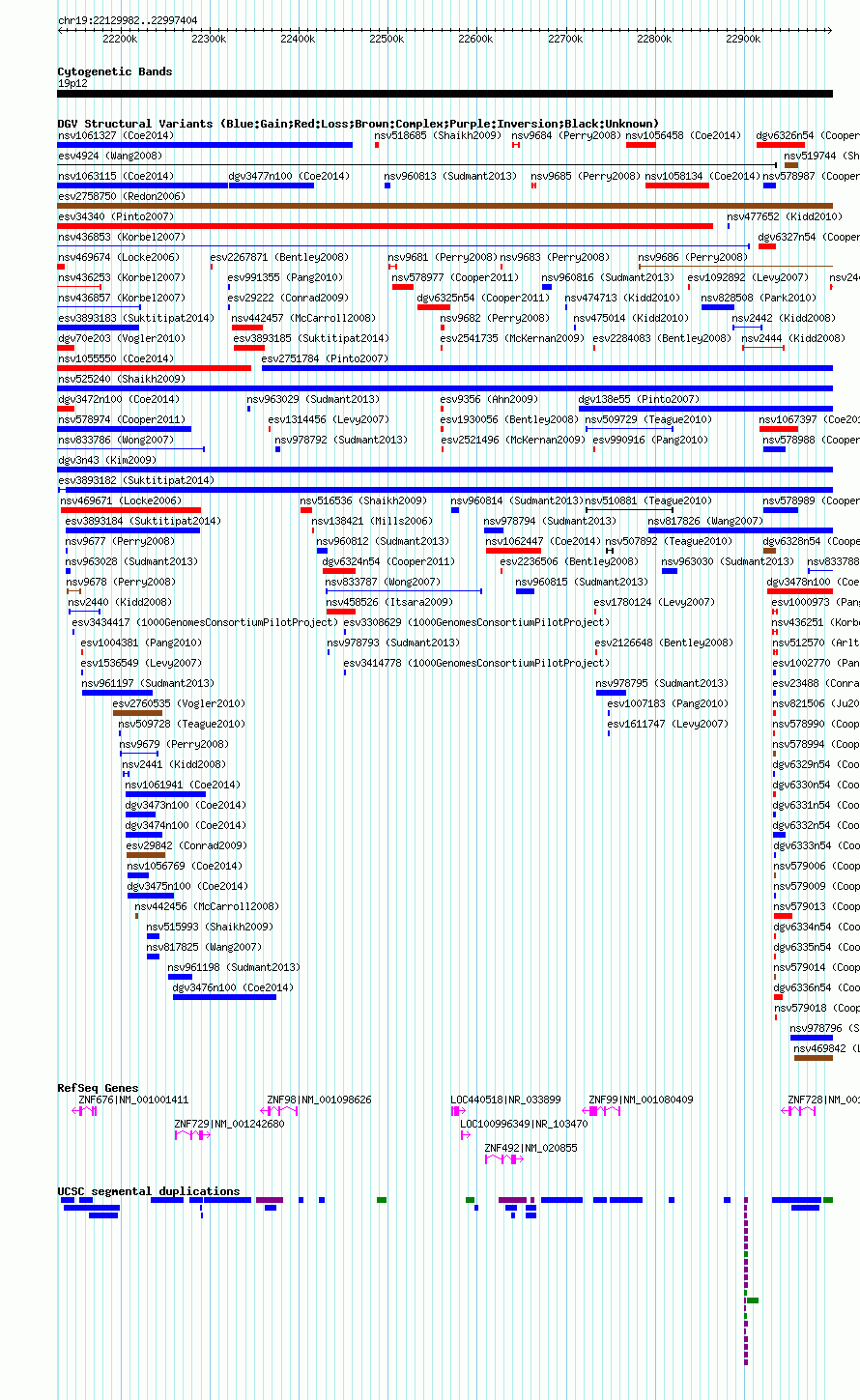Click variant dgv3477n100 (Coe2014)
Image resolution: width=860 pixels, height=1400 pixels.
[x=289, y=176]
